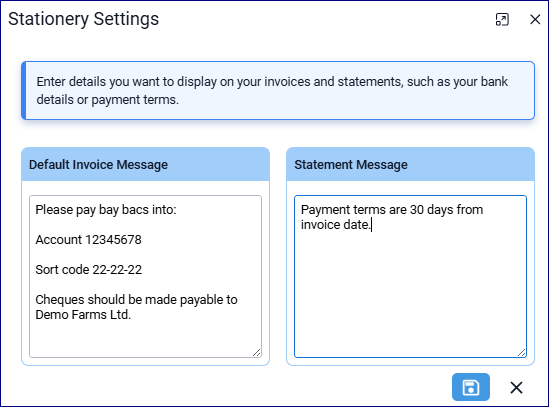Screen dimensions: 549x407
Task: Click the Stationery Settings dialog title
Action: [x=83, y=19]
